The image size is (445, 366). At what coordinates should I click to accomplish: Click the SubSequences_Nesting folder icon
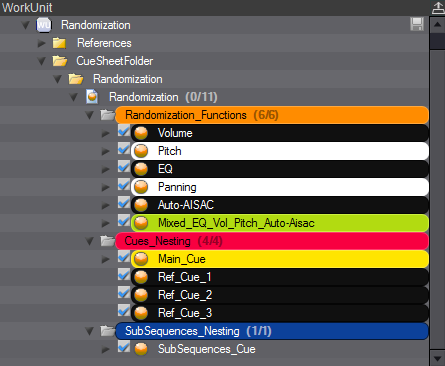[107, 331]
